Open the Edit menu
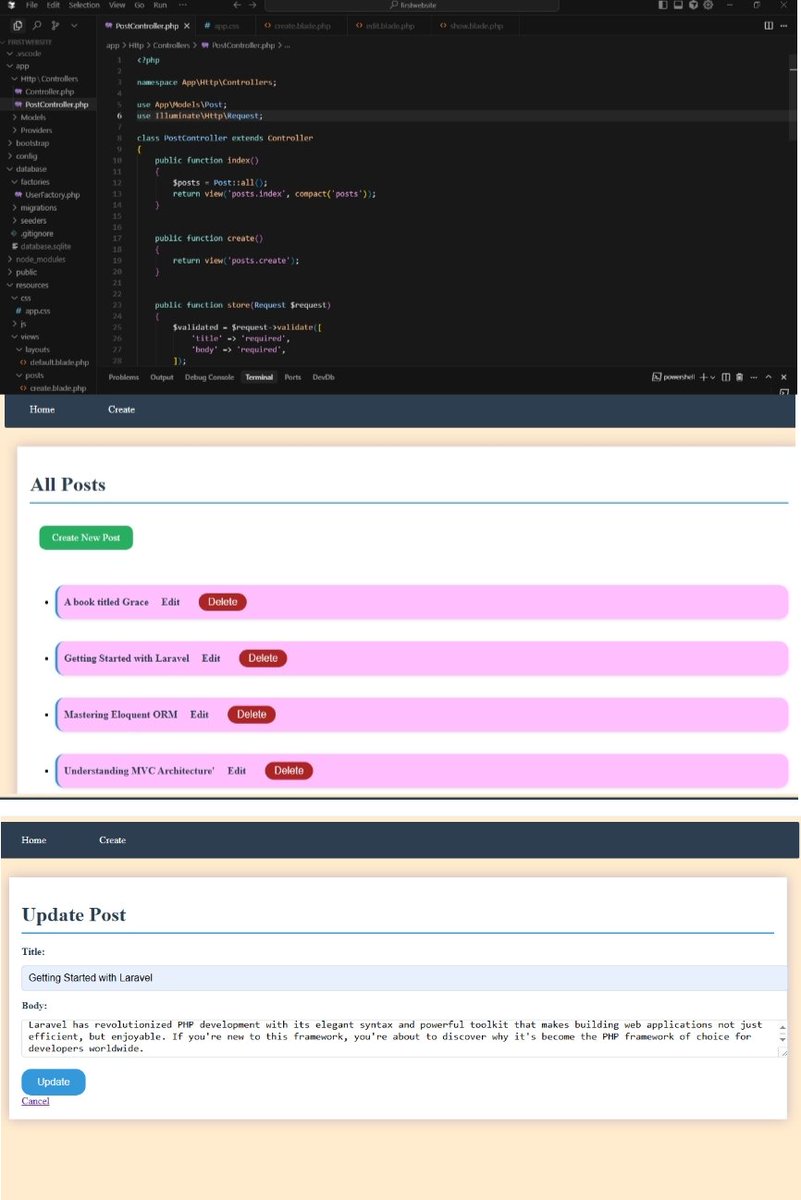801x1200 pixels. (x=53, y=5)
